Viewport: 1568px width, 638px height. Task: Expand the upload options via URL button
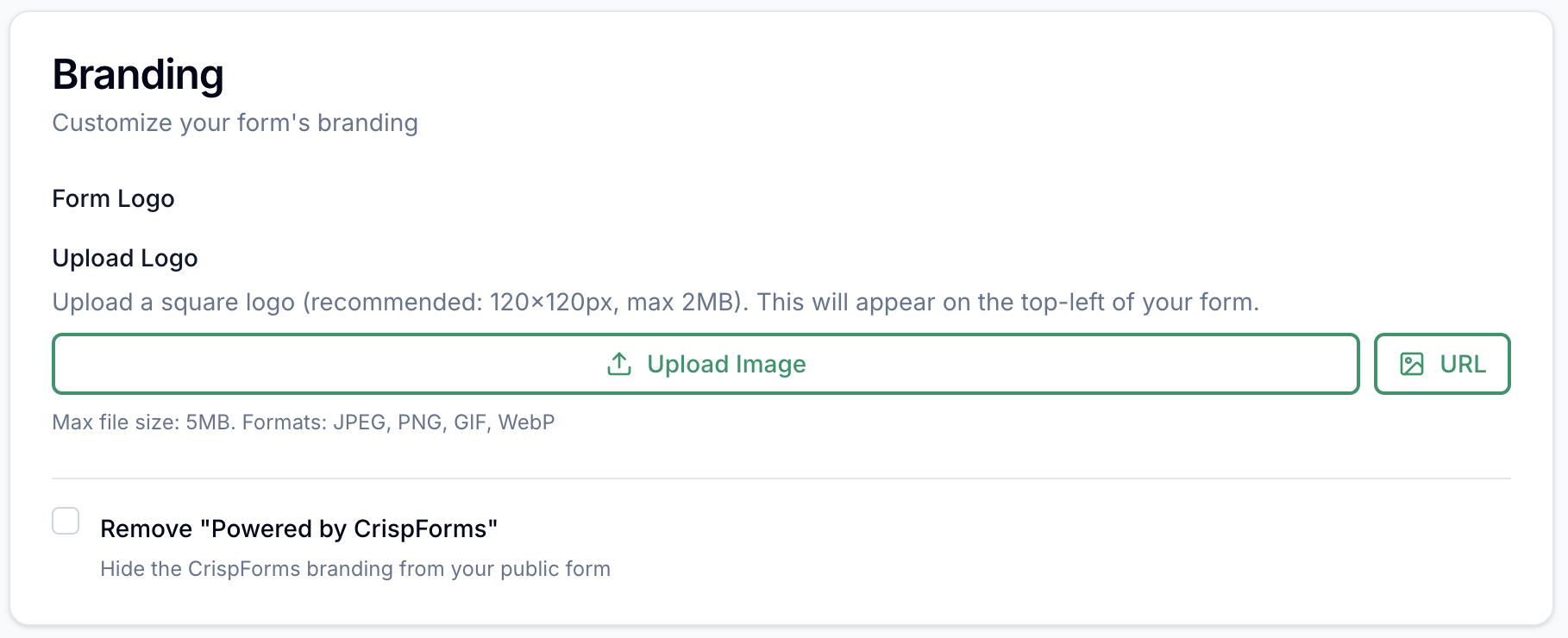point(1442,364)
